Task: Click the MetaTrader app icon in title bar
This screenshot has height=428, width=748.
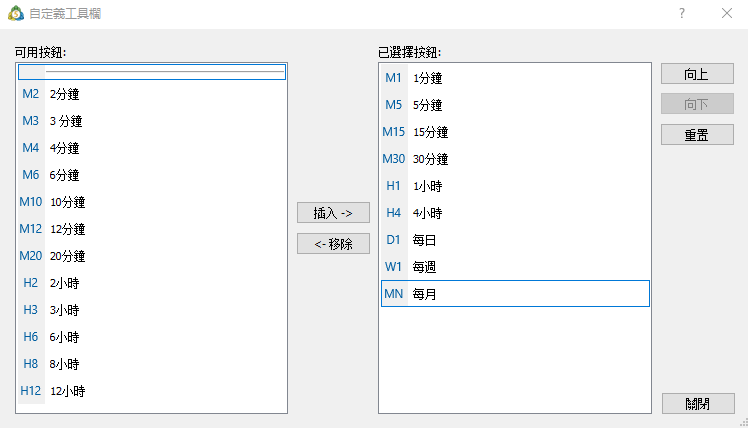Action: [x=16, y=13]
